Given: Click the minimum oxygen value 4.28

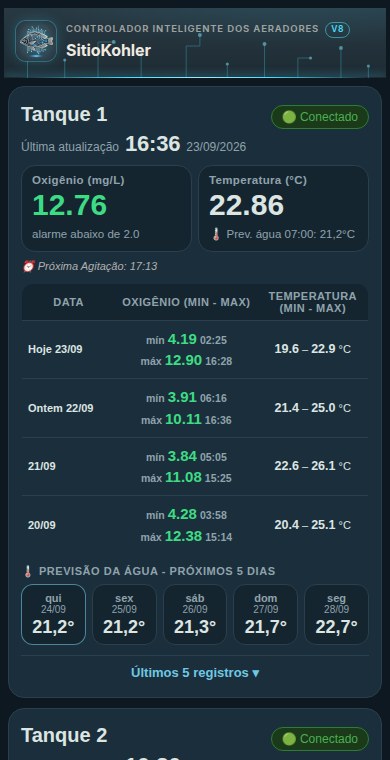Looking at the screenshot, I should 182,514.
